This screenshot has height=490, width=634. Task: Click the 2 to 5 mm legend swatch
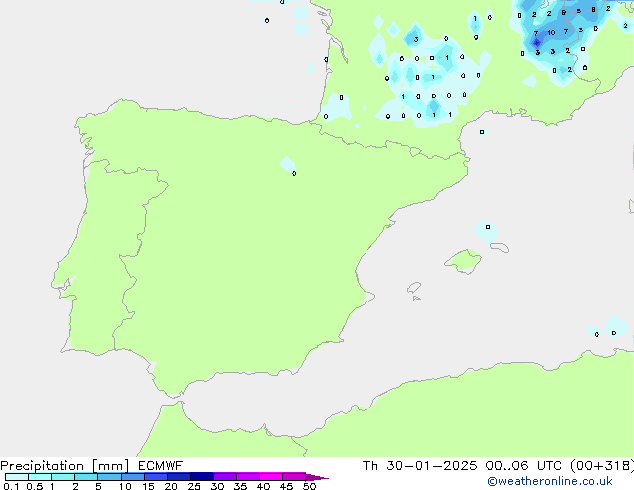(x=86, y=477)
